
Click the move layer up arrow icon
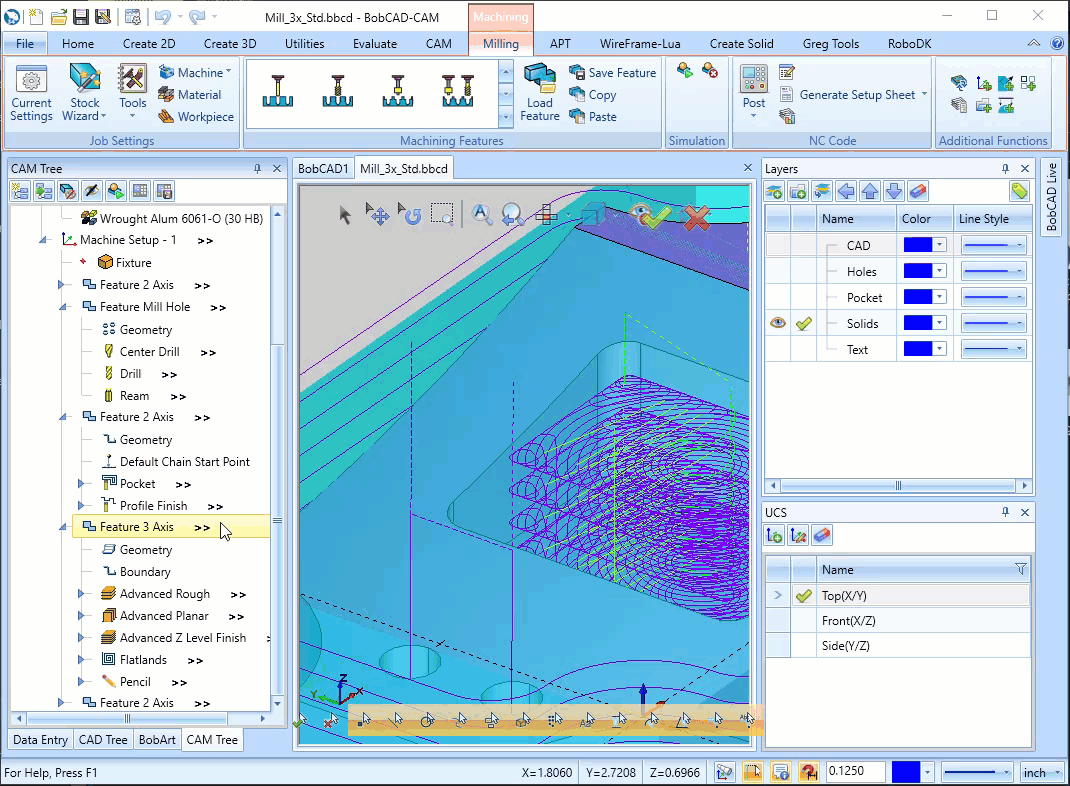[870, 192]
